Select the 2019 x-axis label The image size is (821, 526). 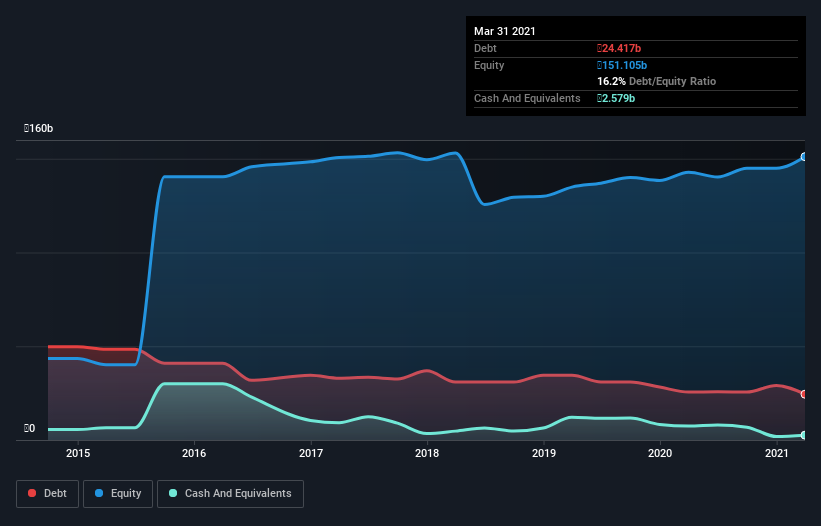(x=544, y=453)
